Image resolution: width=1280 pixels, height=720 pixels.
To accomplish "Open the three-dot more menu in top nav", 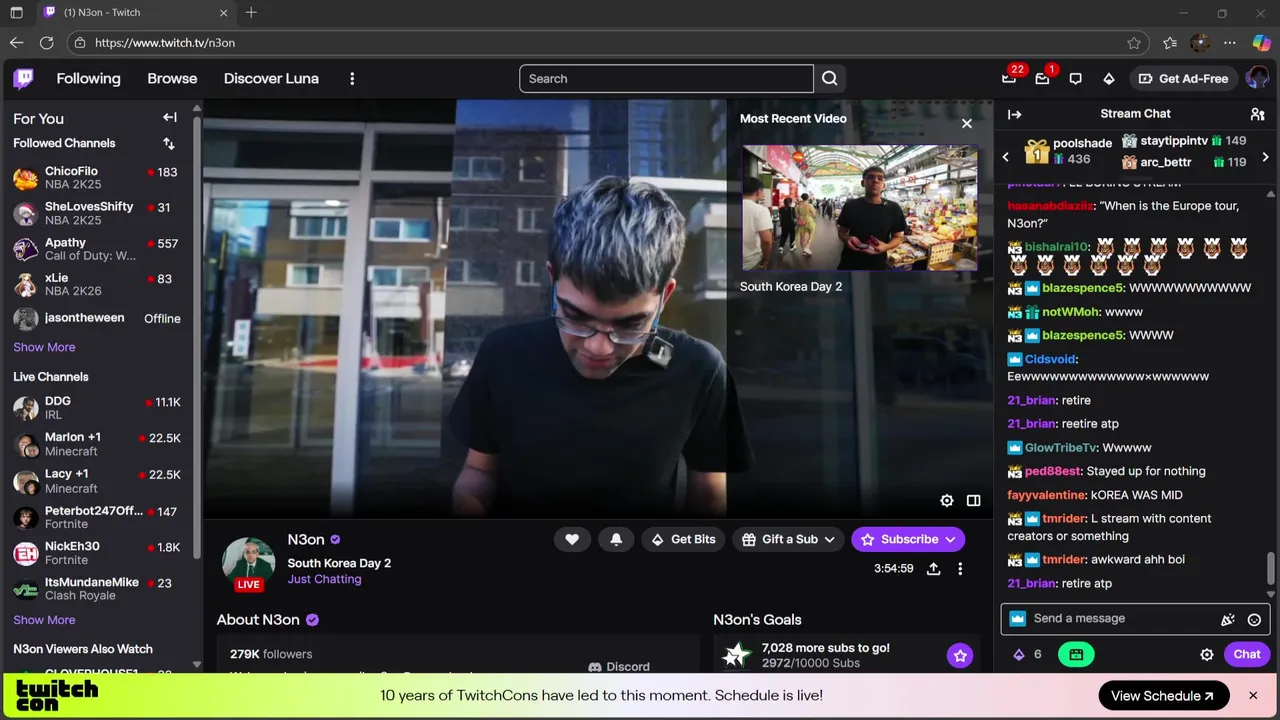I will coord(352,78).
